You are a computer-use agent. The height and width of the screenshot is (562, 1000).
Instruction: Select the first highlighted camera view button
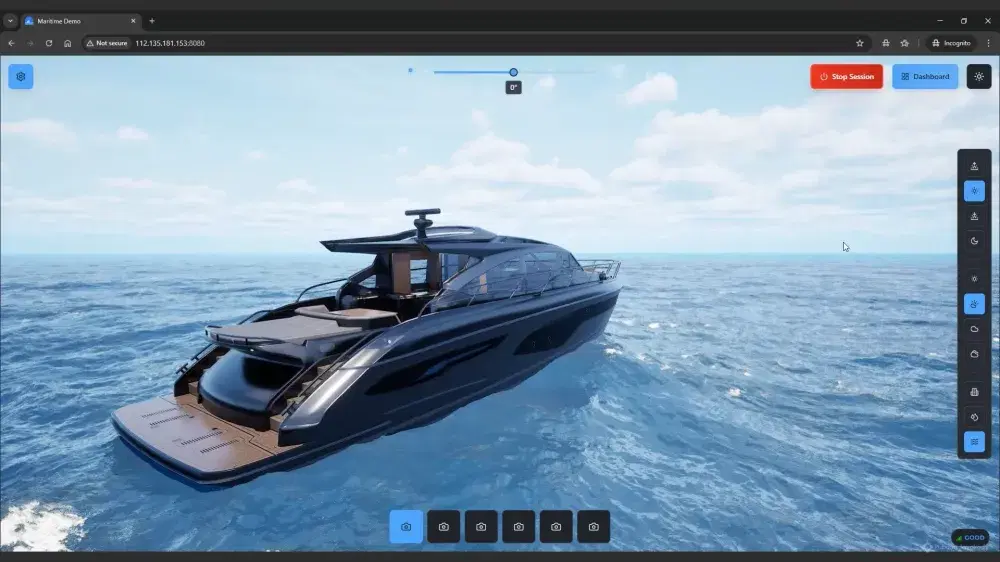406,527
